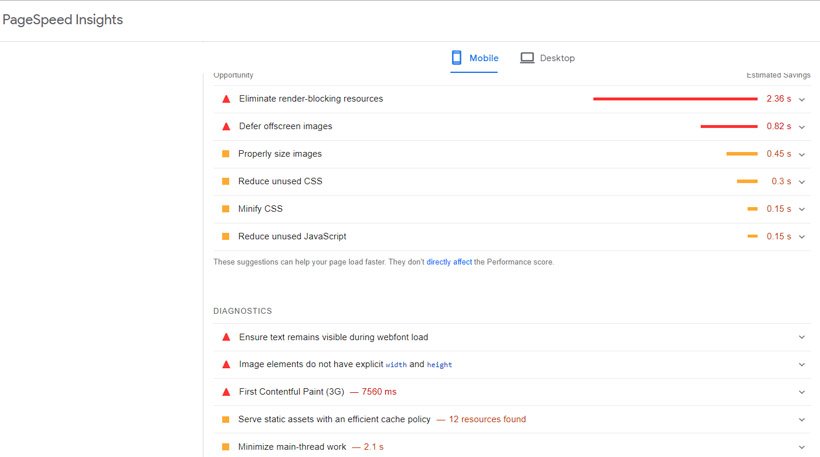This screenshot has height=457, width=820.
Task: Click the 0.82 s savings bar
Action: [729, 127]
